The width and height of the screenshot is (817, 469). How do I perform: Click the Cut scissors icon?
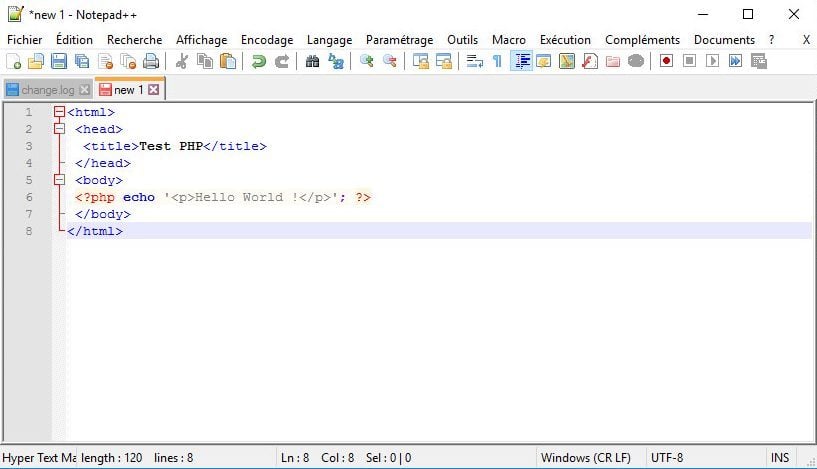182,61
